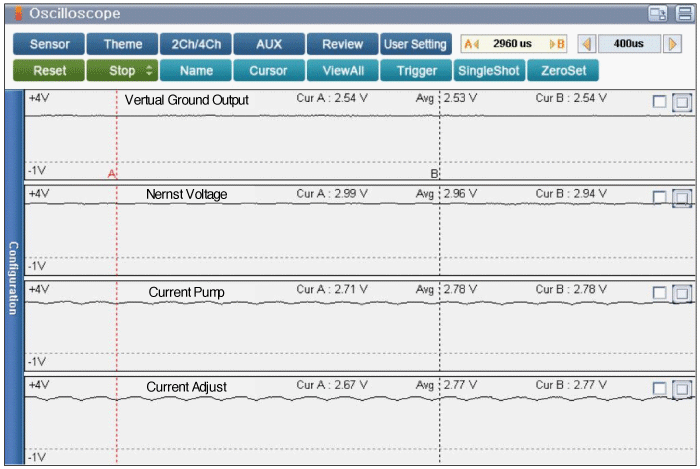The width and height of the screenshot is (700, 469).
Task: Click Cur A : 2.67 V reading
Action: click(x=332, y=385)
